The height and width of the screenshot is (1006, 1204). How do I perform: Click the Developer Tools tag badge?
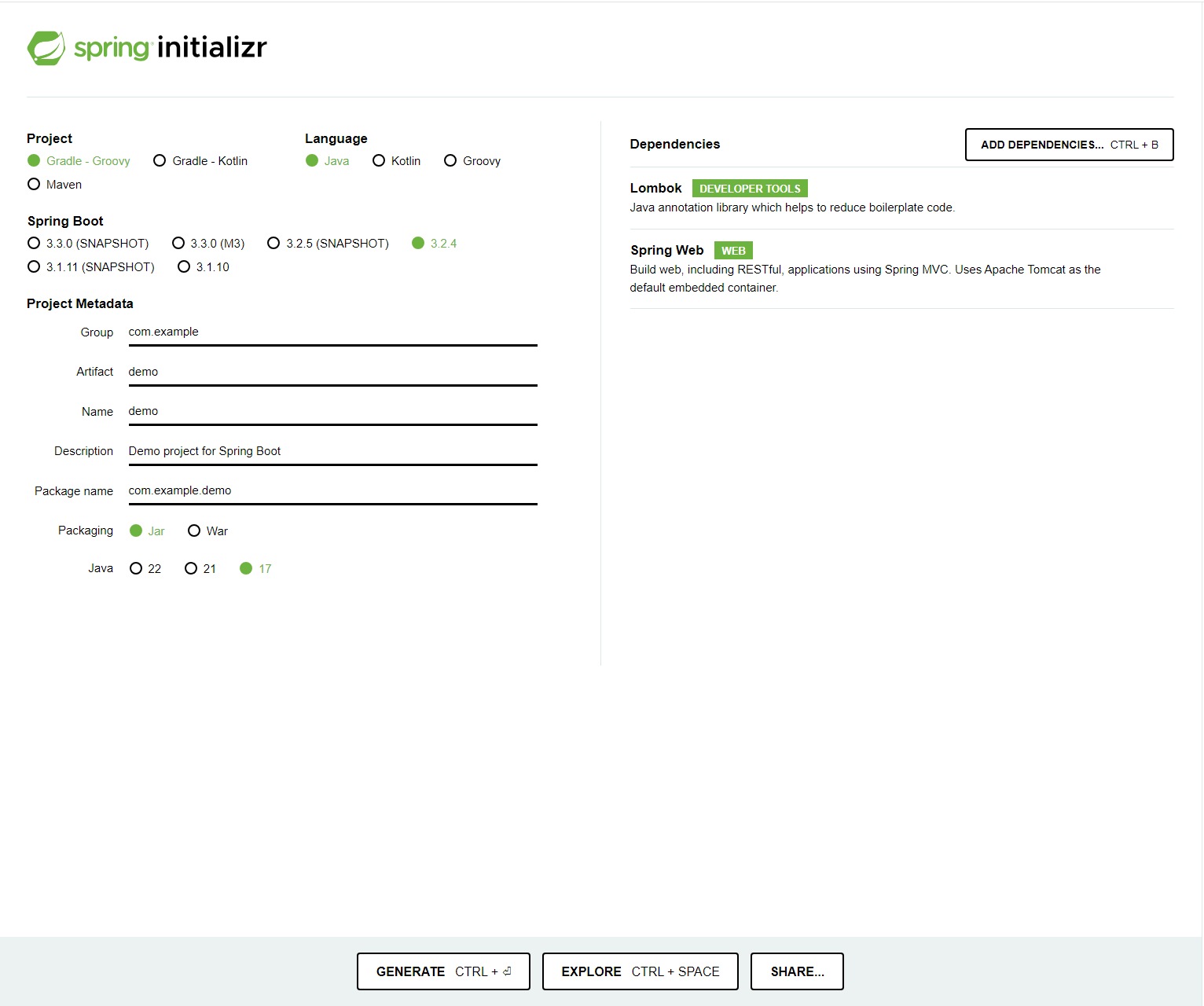coord(750,189)
